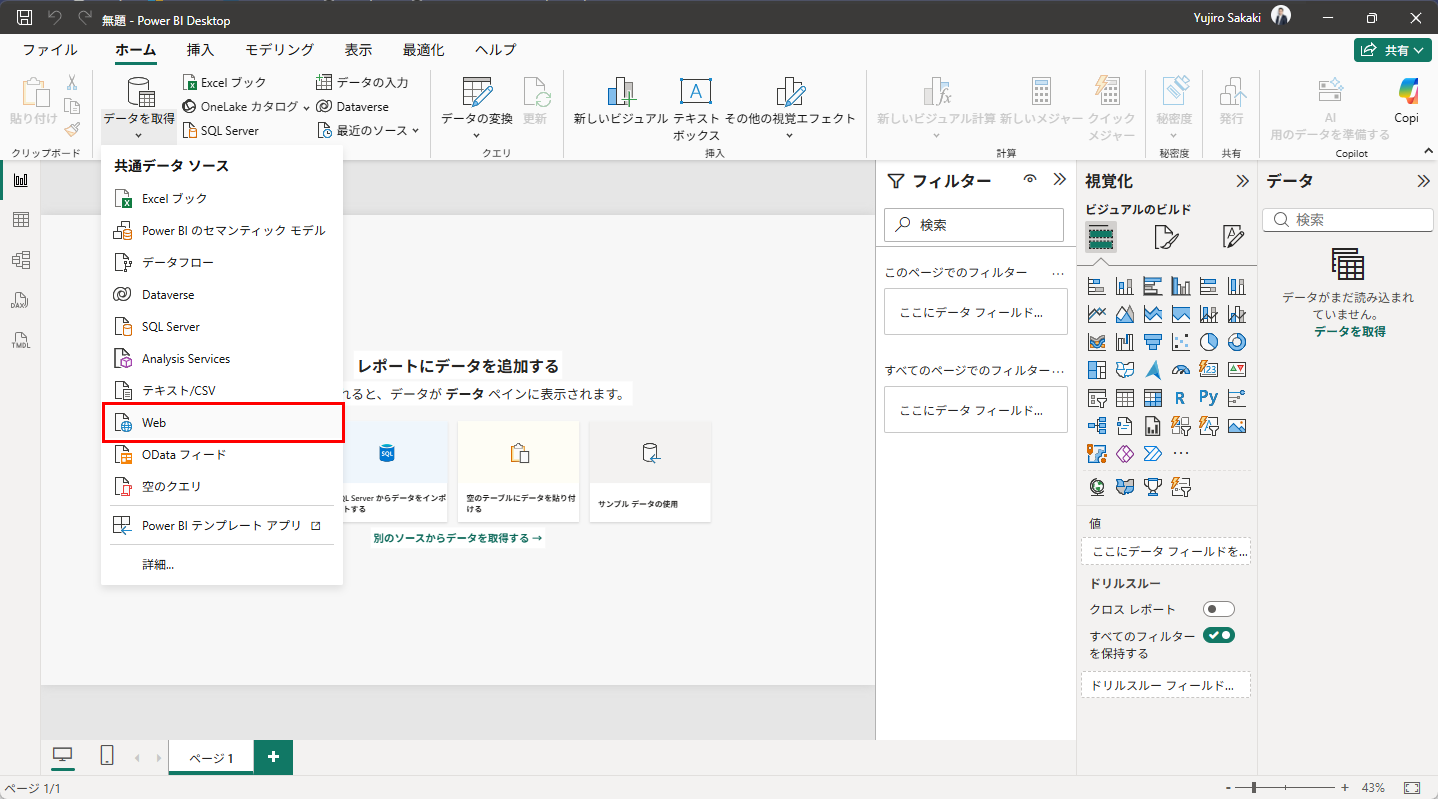
Task: Click Dataverse in the ribbon
Action: (352, 106)
